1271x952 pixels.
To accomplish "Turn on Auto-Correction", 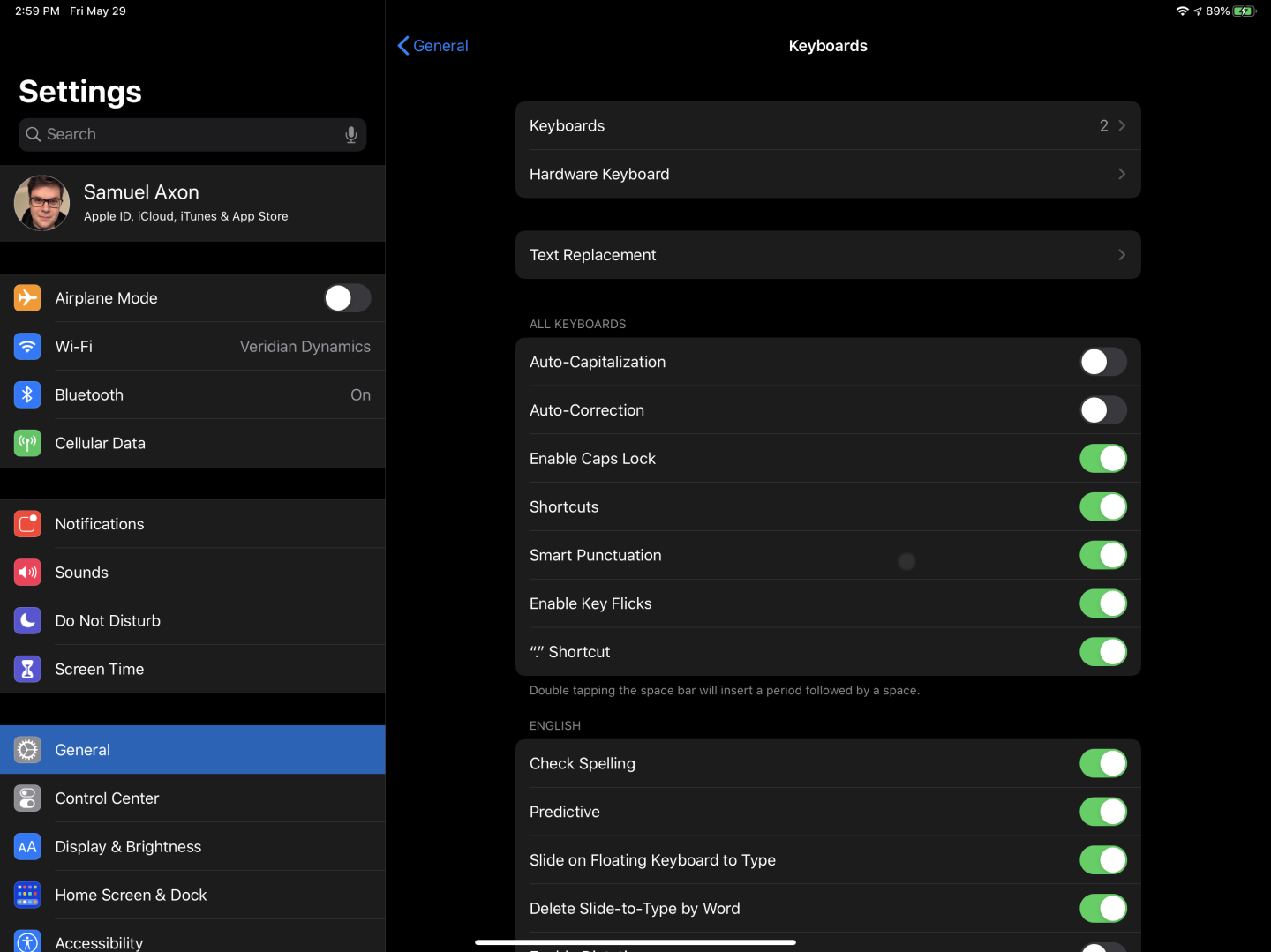I will pos(1102,410).
